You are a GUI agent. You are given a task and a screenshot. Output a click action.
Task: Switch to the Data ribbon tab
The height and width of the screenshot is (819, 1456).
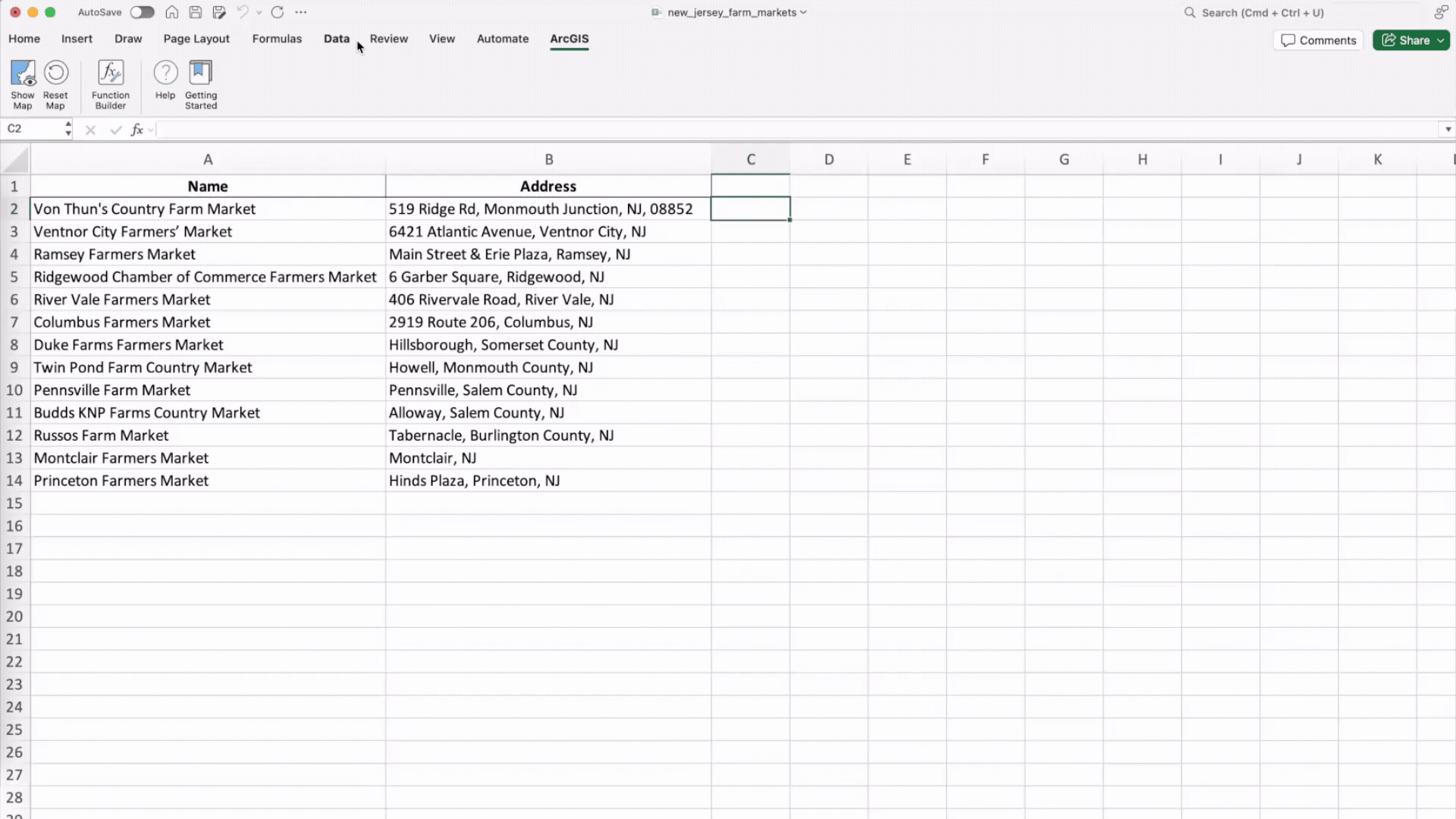point(336,39)
